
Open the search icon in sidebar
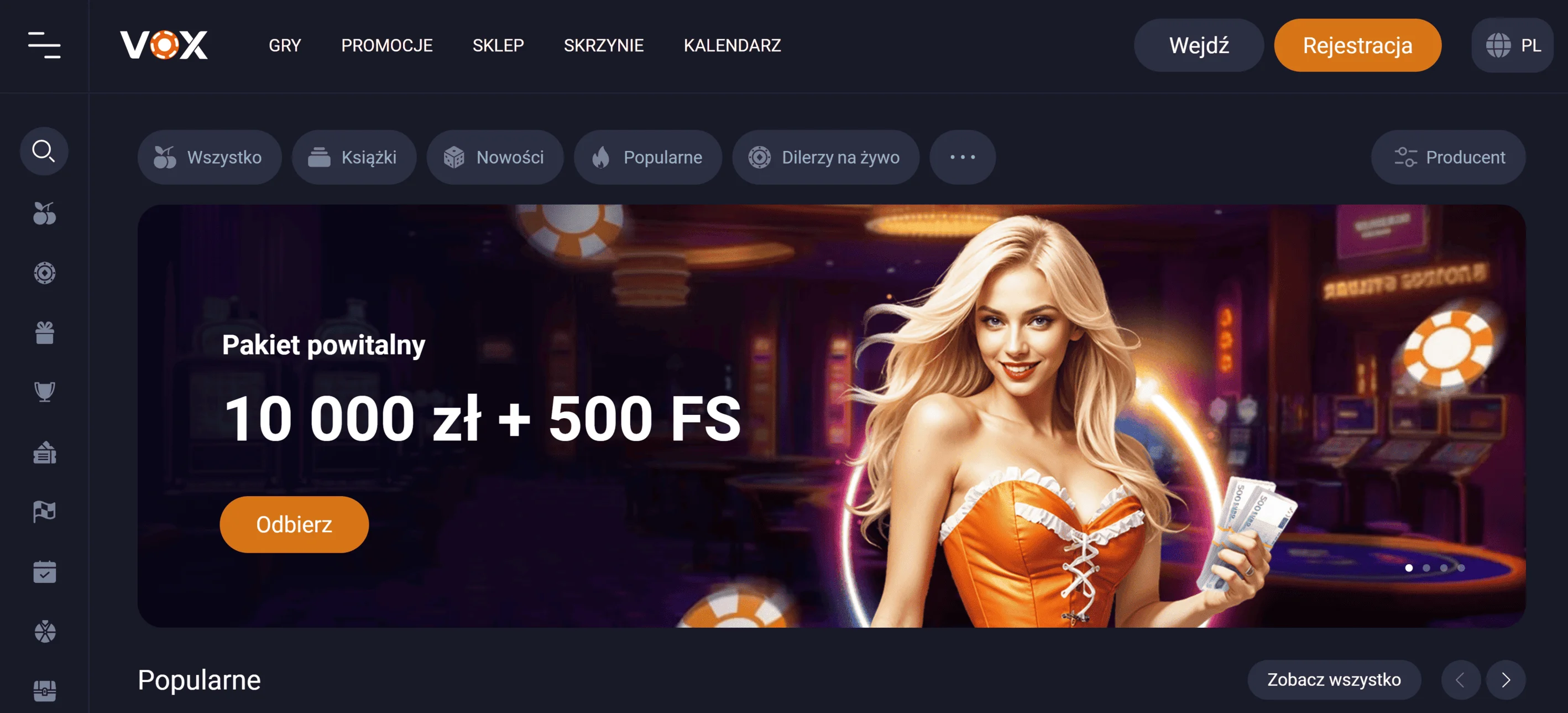44,151
